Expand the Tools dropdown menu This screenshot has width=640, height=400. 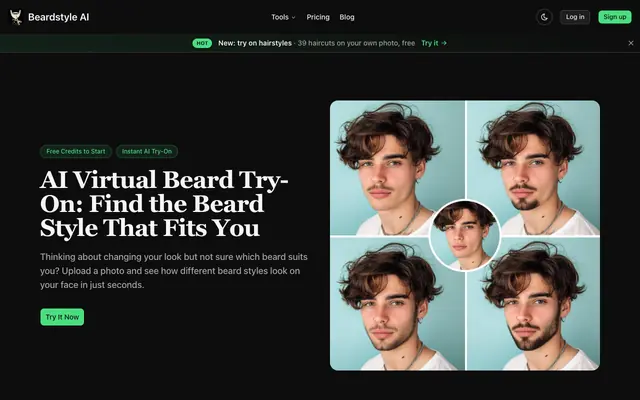tap(283, 17)
